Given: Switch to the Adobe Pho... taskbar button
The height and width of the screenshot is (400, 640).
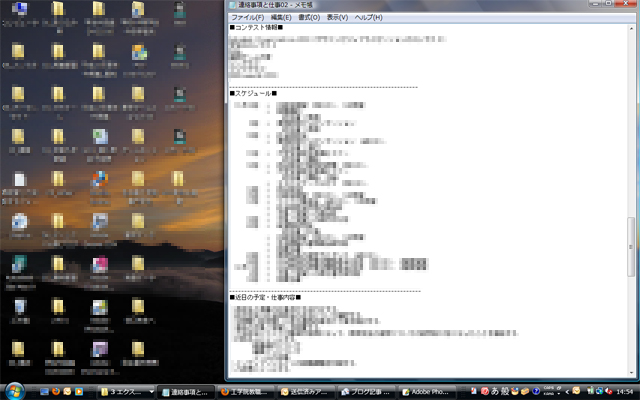Looking at the screenshot, I should pos(427,392).
